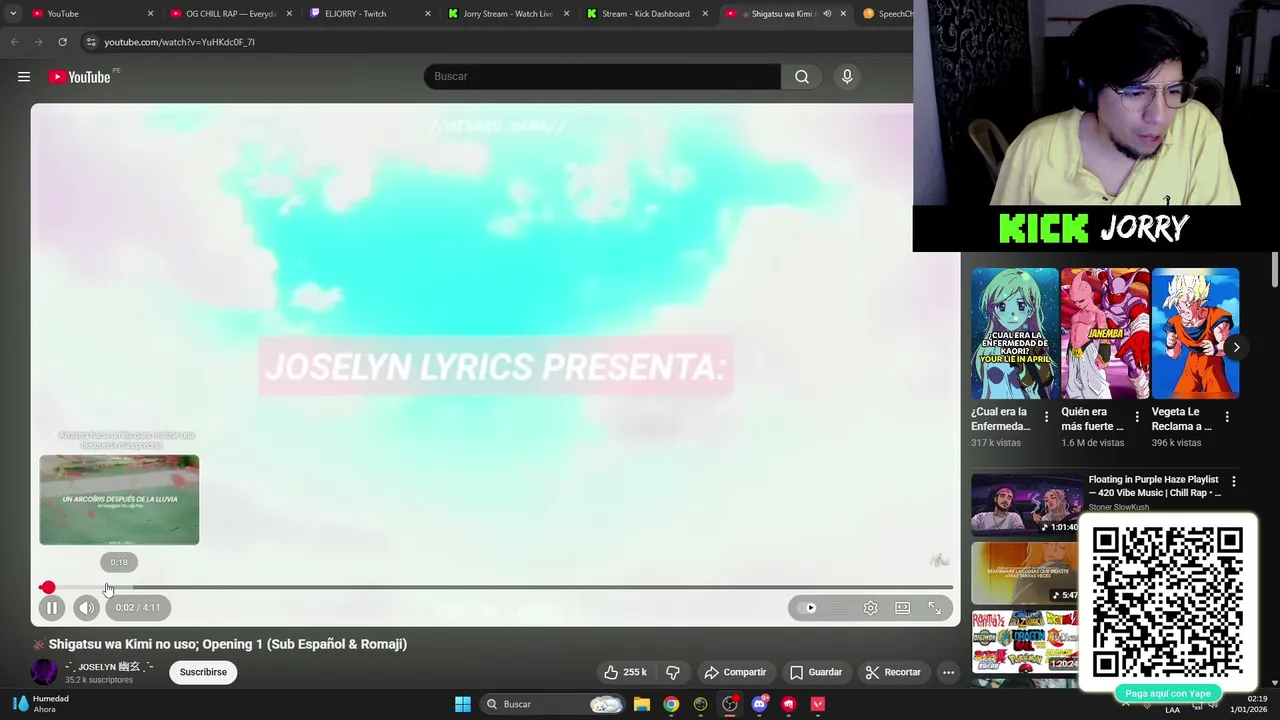The height and width of the screenshot is (720, 1280).
Task: Click the 0:02 / 4:11 time display
Action: (x=138, y=607)
